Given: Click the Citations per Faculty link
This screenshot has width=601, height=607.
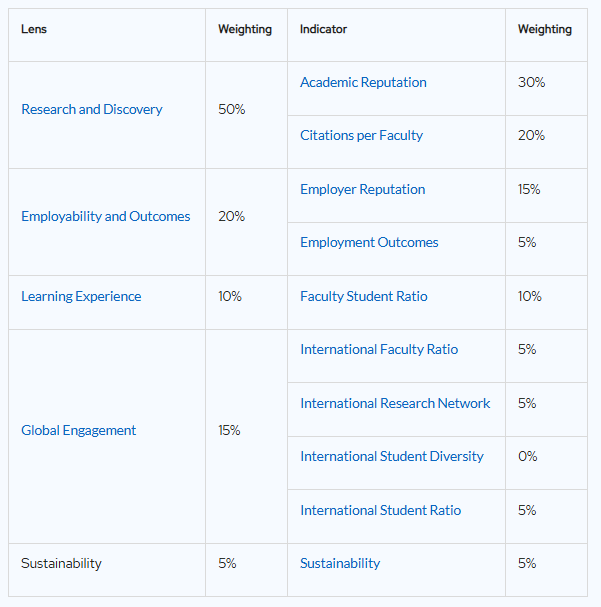Looking at the screenshot, I should coord(361,135).
